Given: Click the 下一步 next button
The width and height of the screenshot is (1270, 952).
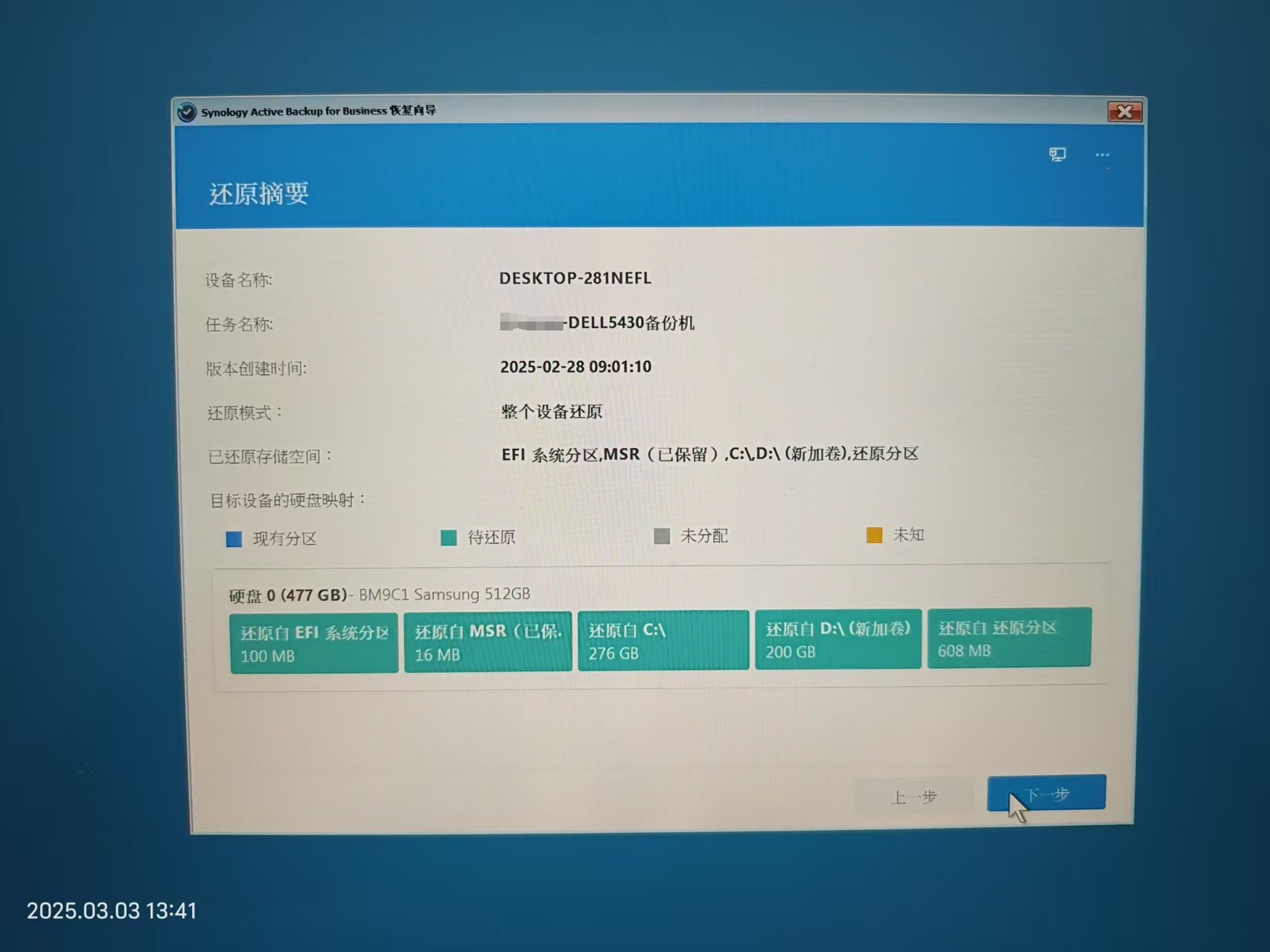Looking at the screenshot, I should 1046,793.
